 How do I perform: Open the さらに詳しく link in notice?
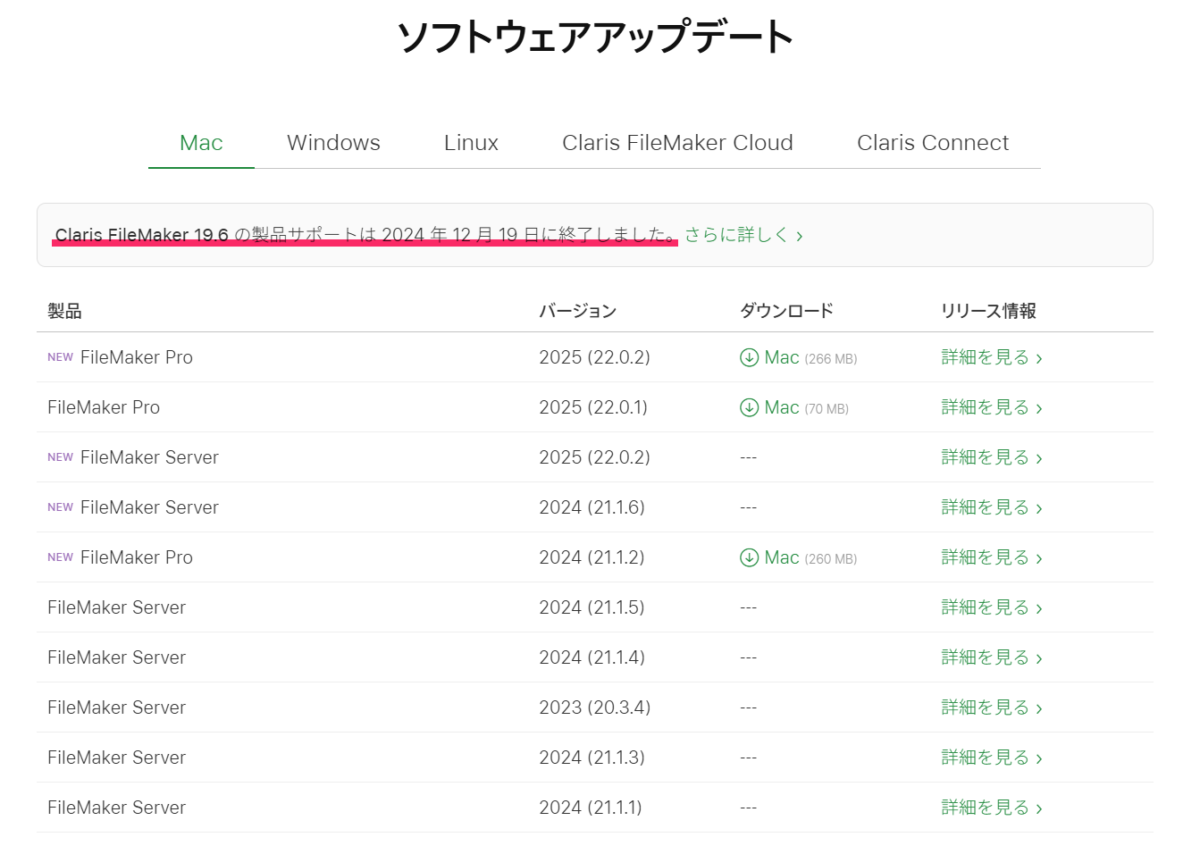[x=743, y=236]
